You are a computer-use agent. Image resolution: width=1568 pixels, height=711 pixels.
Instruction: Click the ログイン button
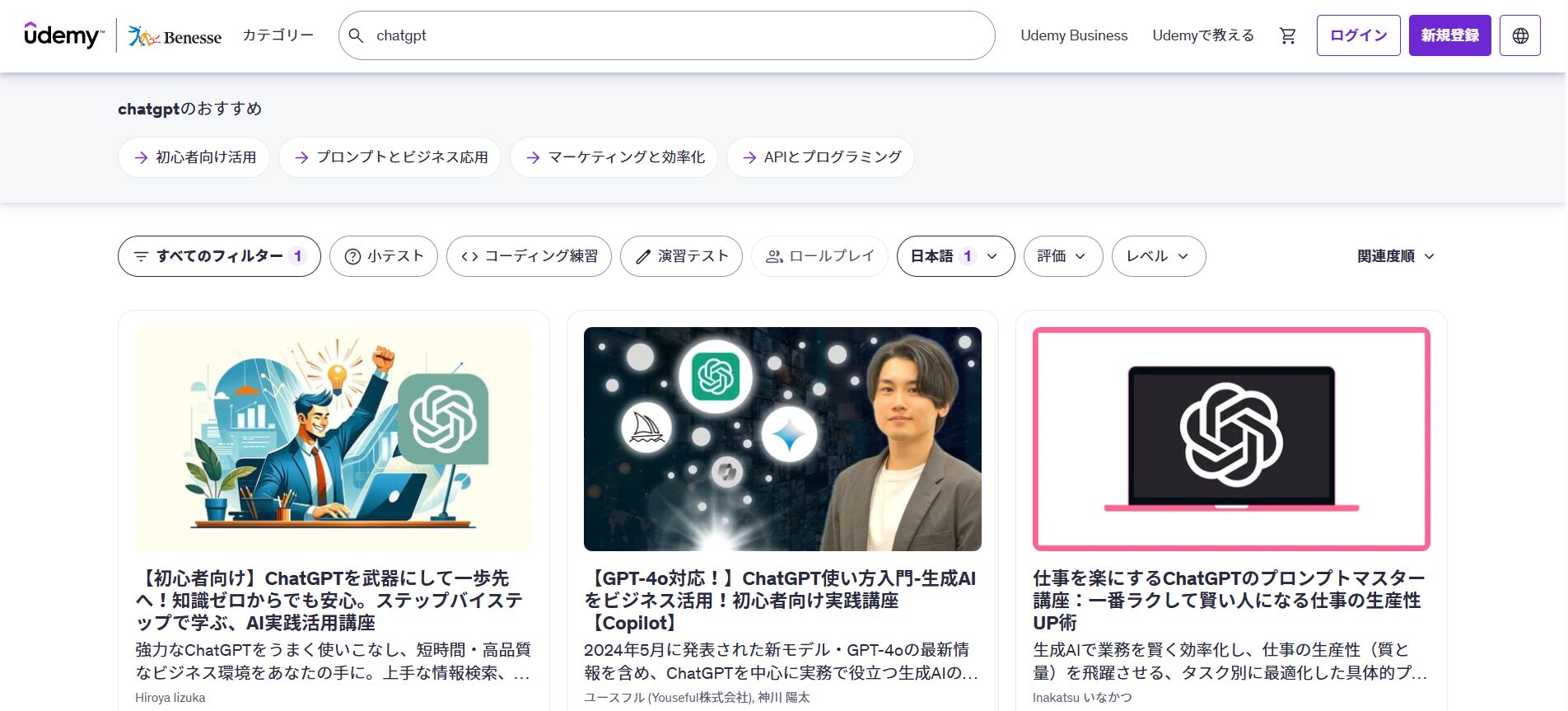point(1359,35)
